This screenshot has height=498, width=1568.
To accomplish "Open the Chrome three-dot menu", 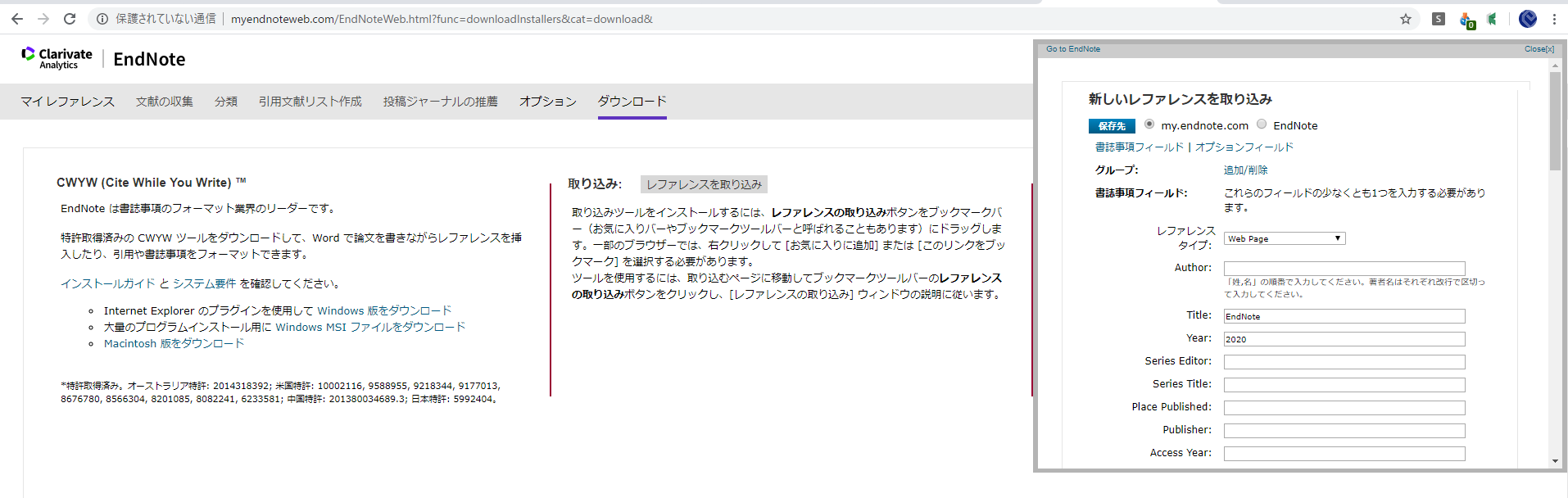I will (x=1554, y=19).
